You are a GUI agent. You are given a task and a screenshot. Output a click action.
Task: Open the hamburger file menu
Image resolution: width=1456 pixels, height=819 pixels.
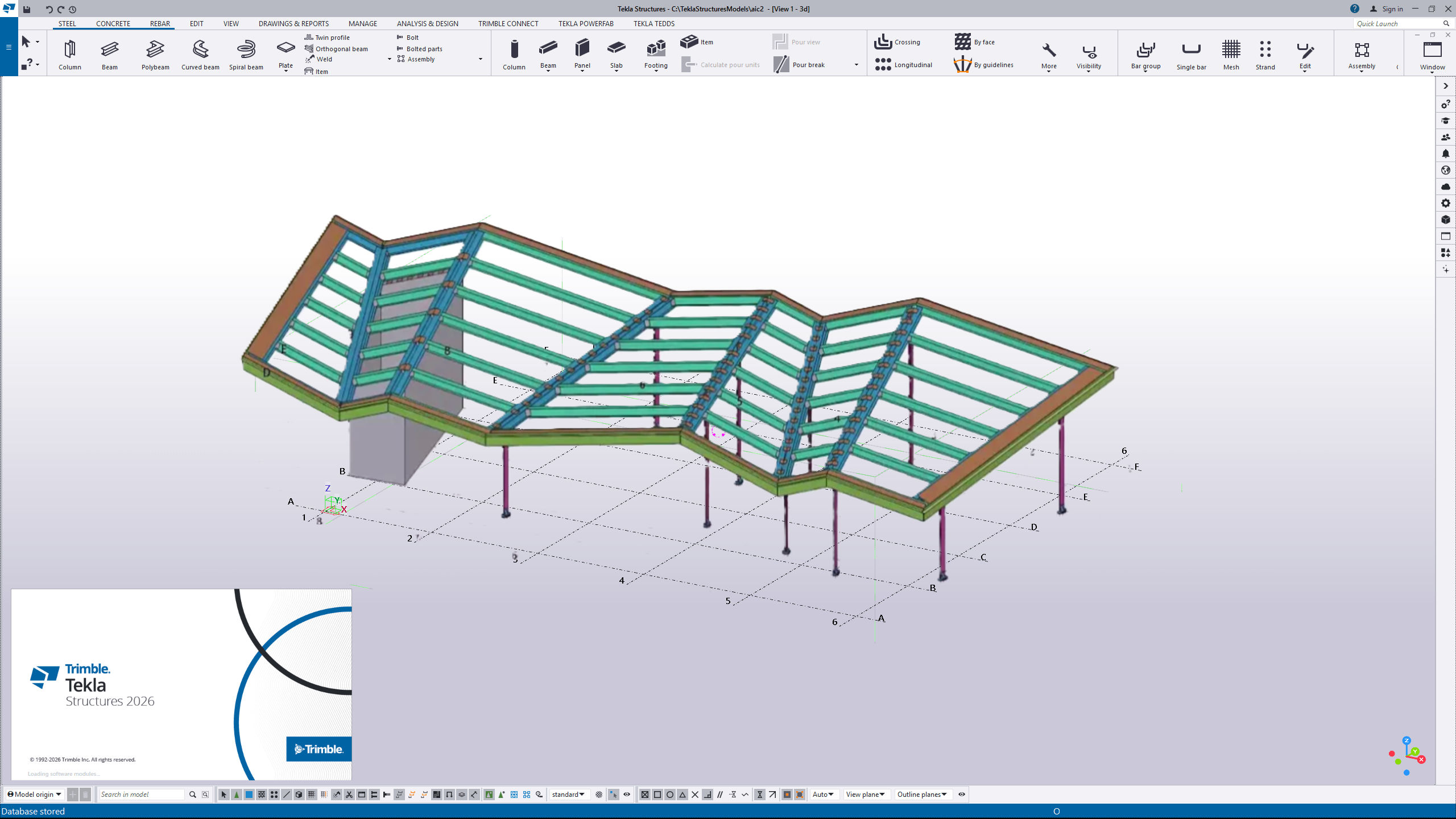(x=9, y=47)
